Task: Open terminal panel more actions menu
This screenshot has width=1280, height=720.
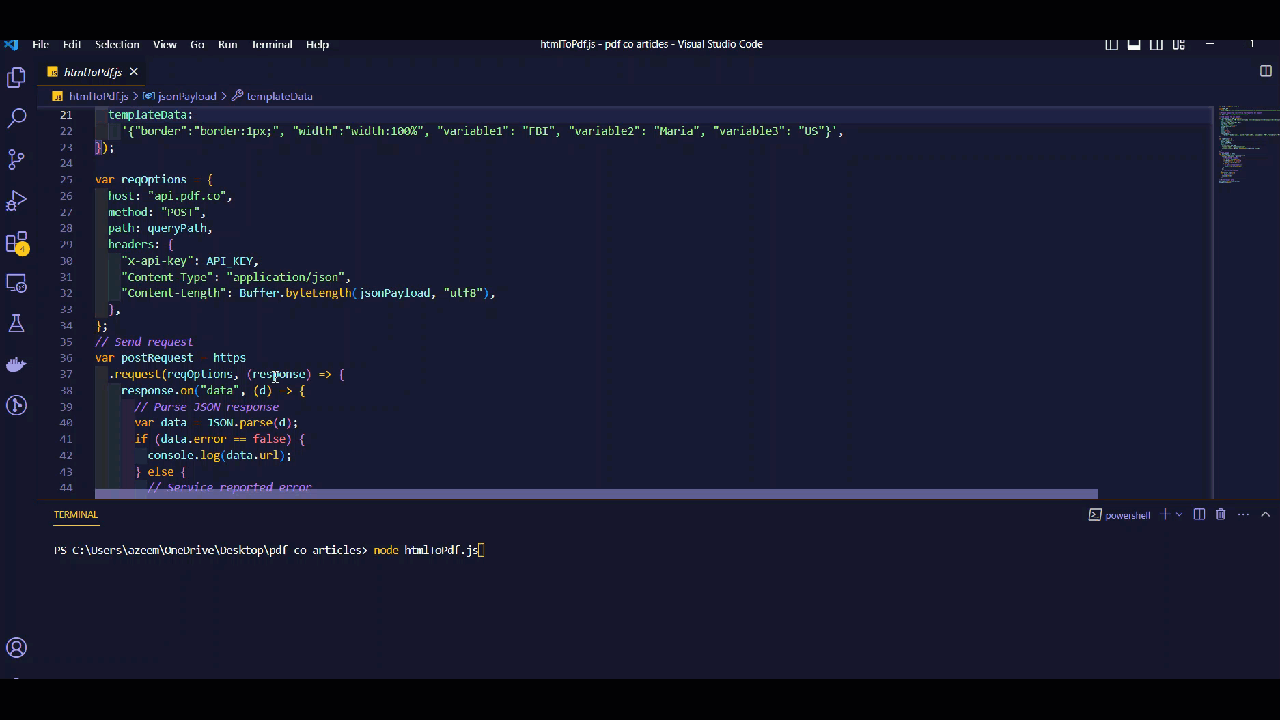Action: click(x=1243, y=515)
